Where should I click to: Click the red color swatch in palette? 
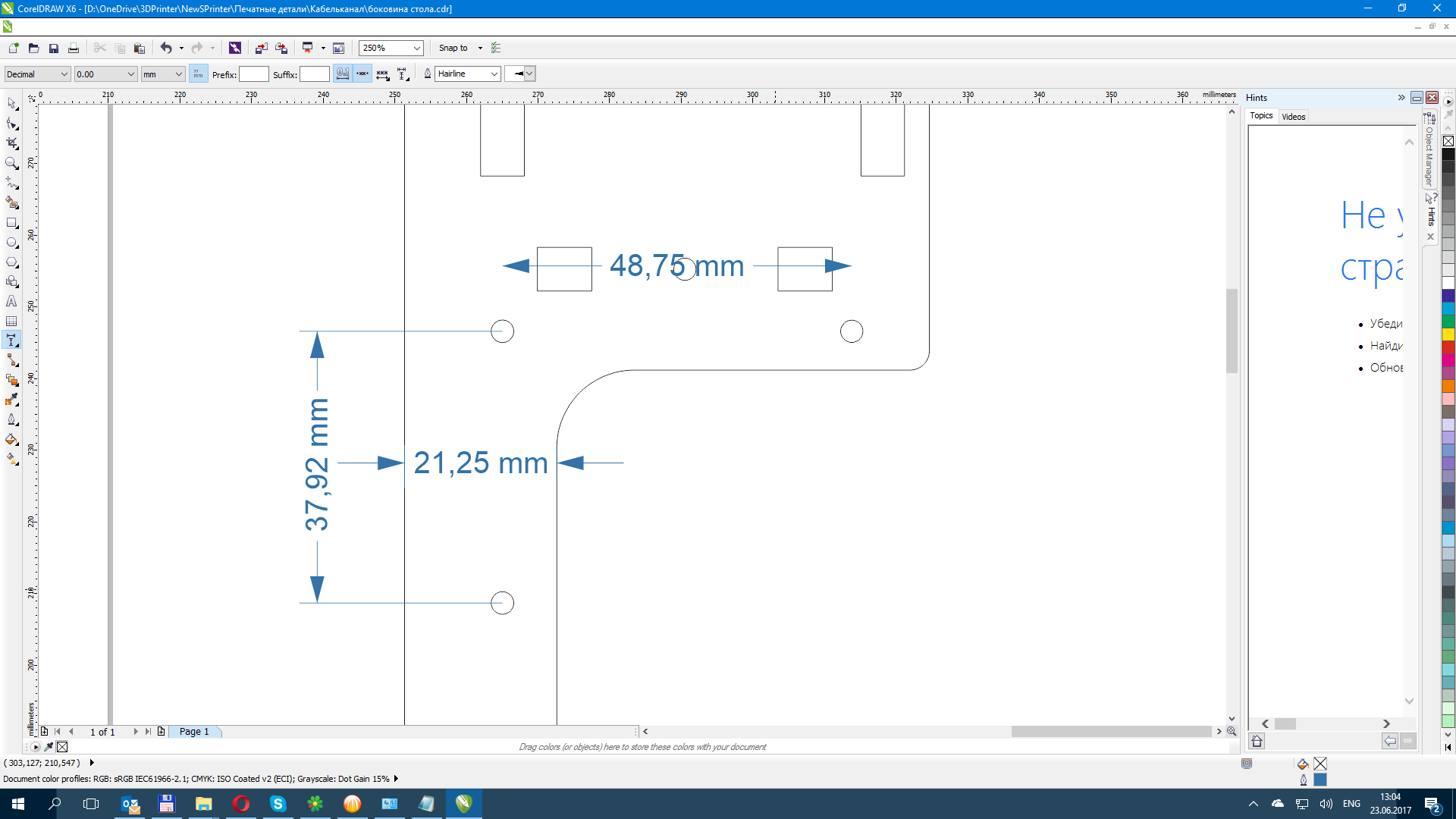coord(1448,347)
